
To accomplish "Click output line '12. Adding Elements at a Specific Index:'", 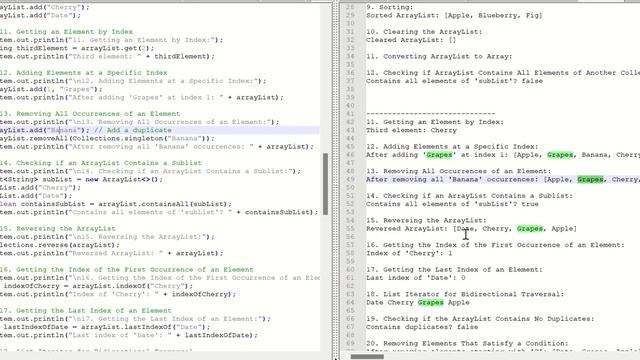I will tap(452, 147).
